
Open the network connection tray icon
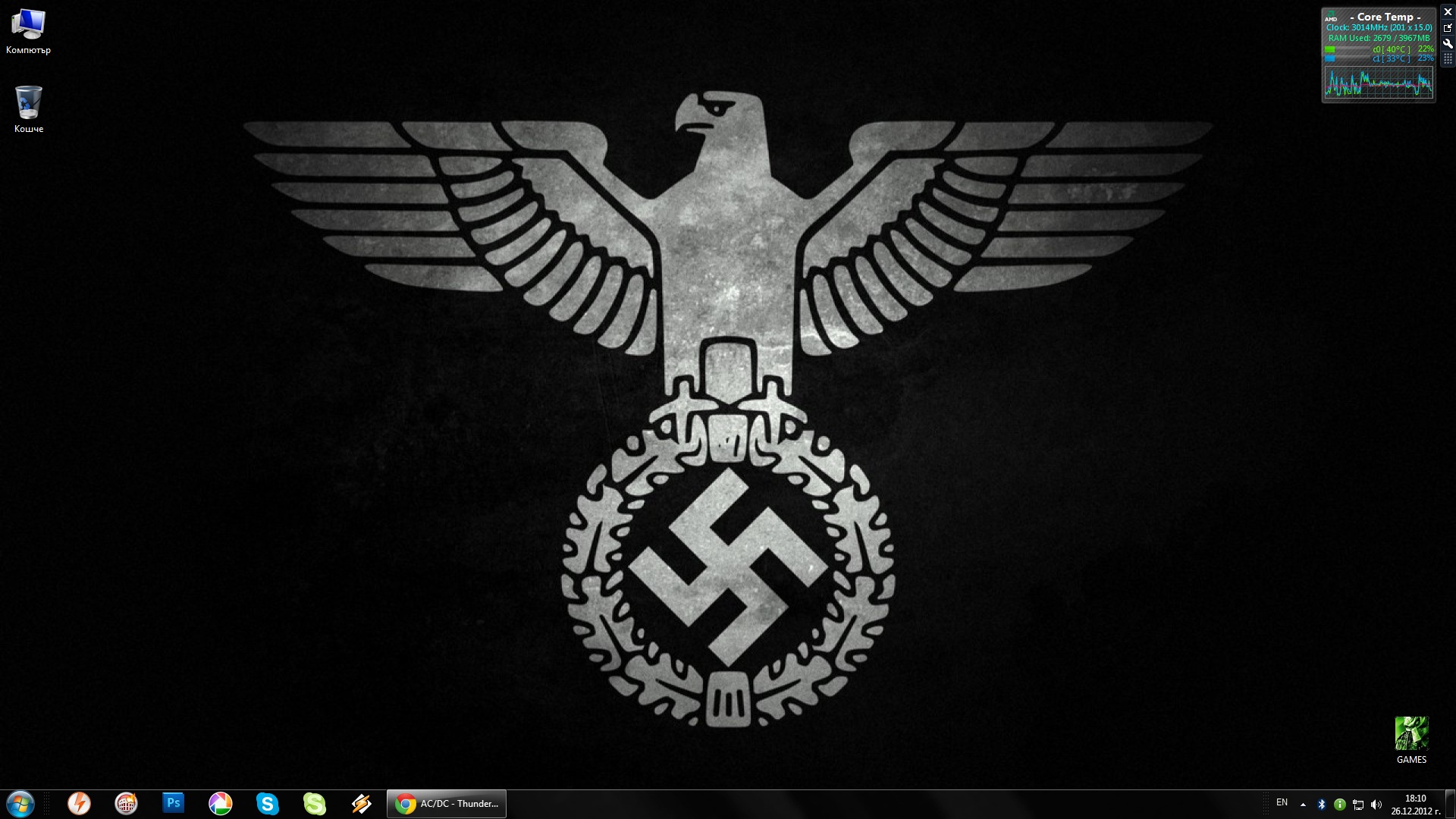(x=1358, y=805)
